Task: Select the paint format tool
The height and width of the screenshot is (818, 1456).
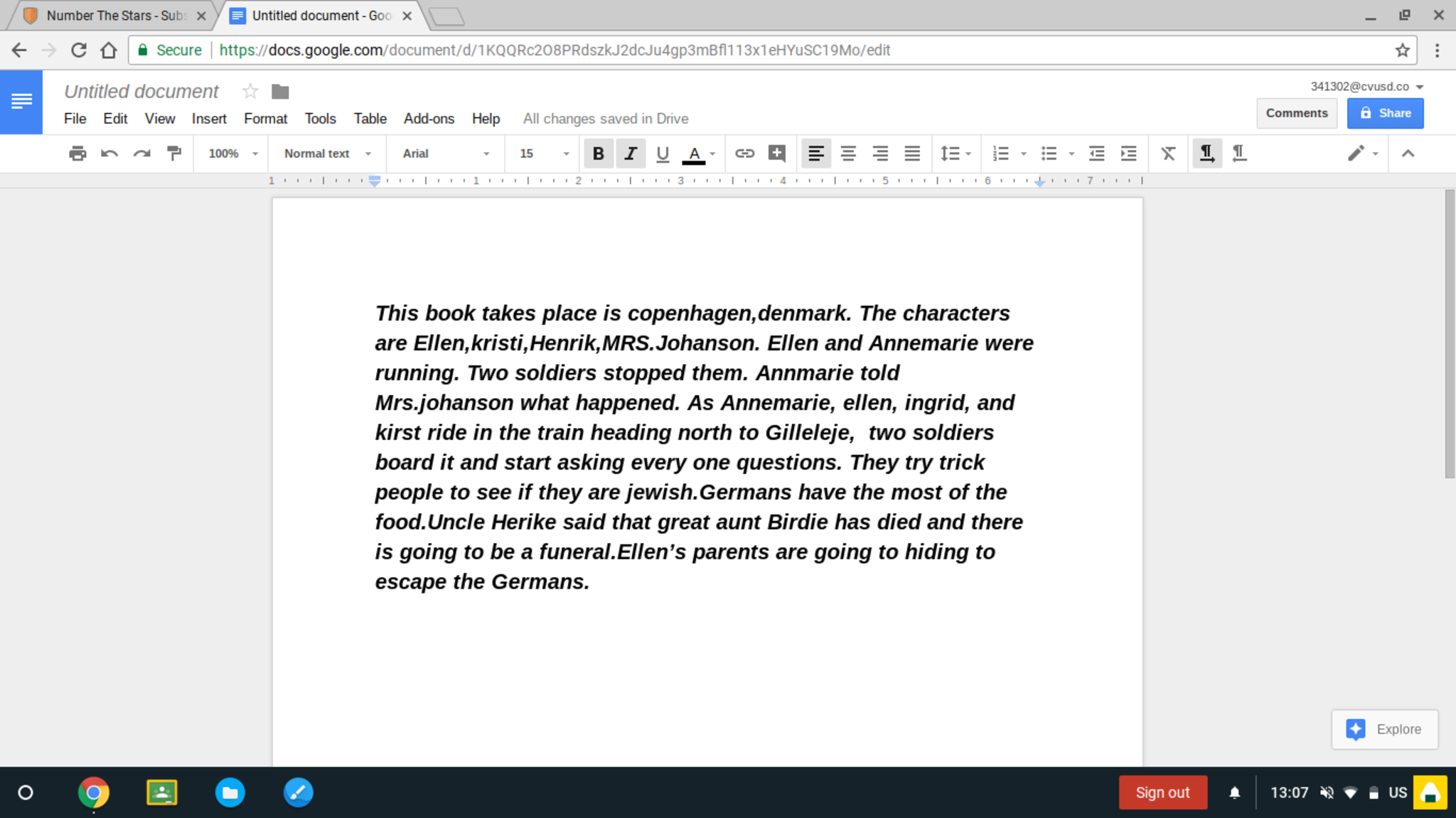Action: coord(174,154)
